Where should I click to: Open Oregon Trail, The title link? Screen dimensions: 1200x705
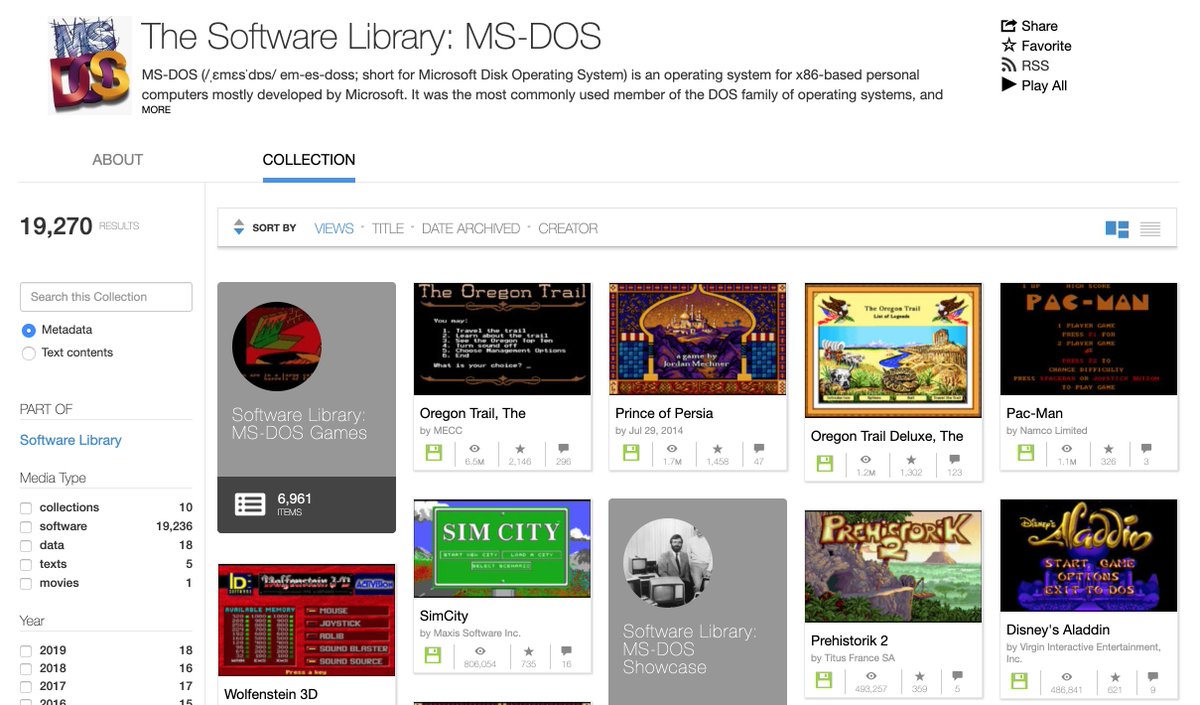pos(473,413)
